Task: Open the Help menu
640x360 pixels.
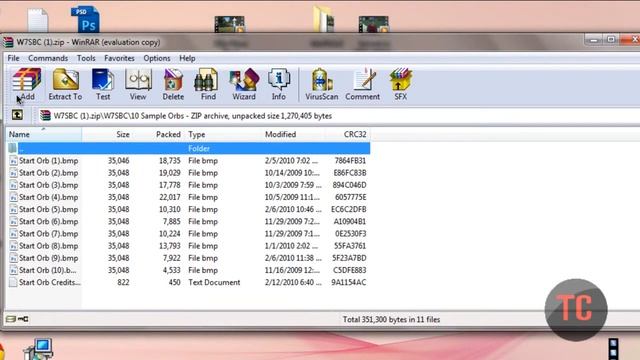Action: (x=187, y=58)
